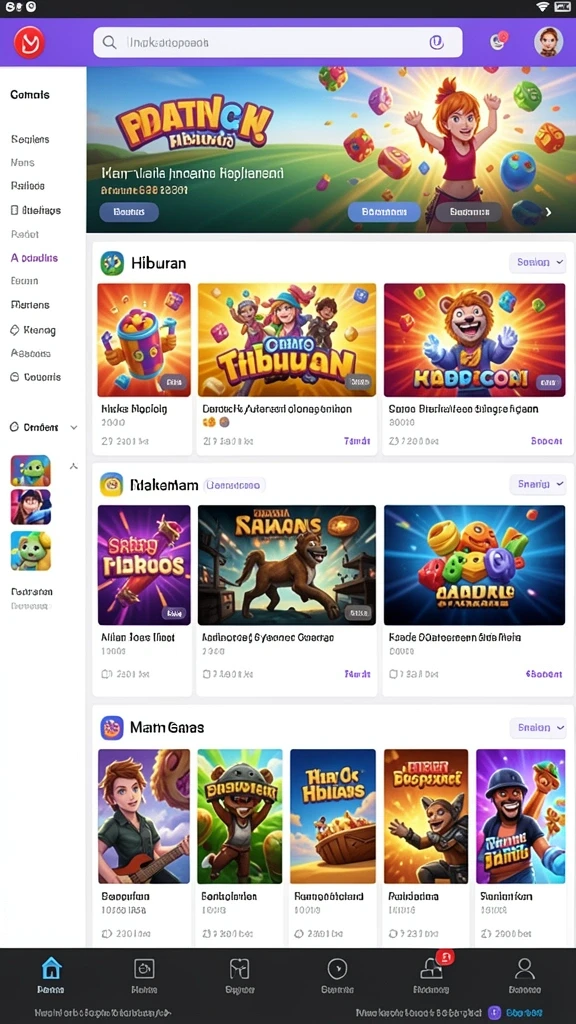Open the user avatar profile picture
This screenshot has width=576, height=1024.
click(x=548, y=42)
